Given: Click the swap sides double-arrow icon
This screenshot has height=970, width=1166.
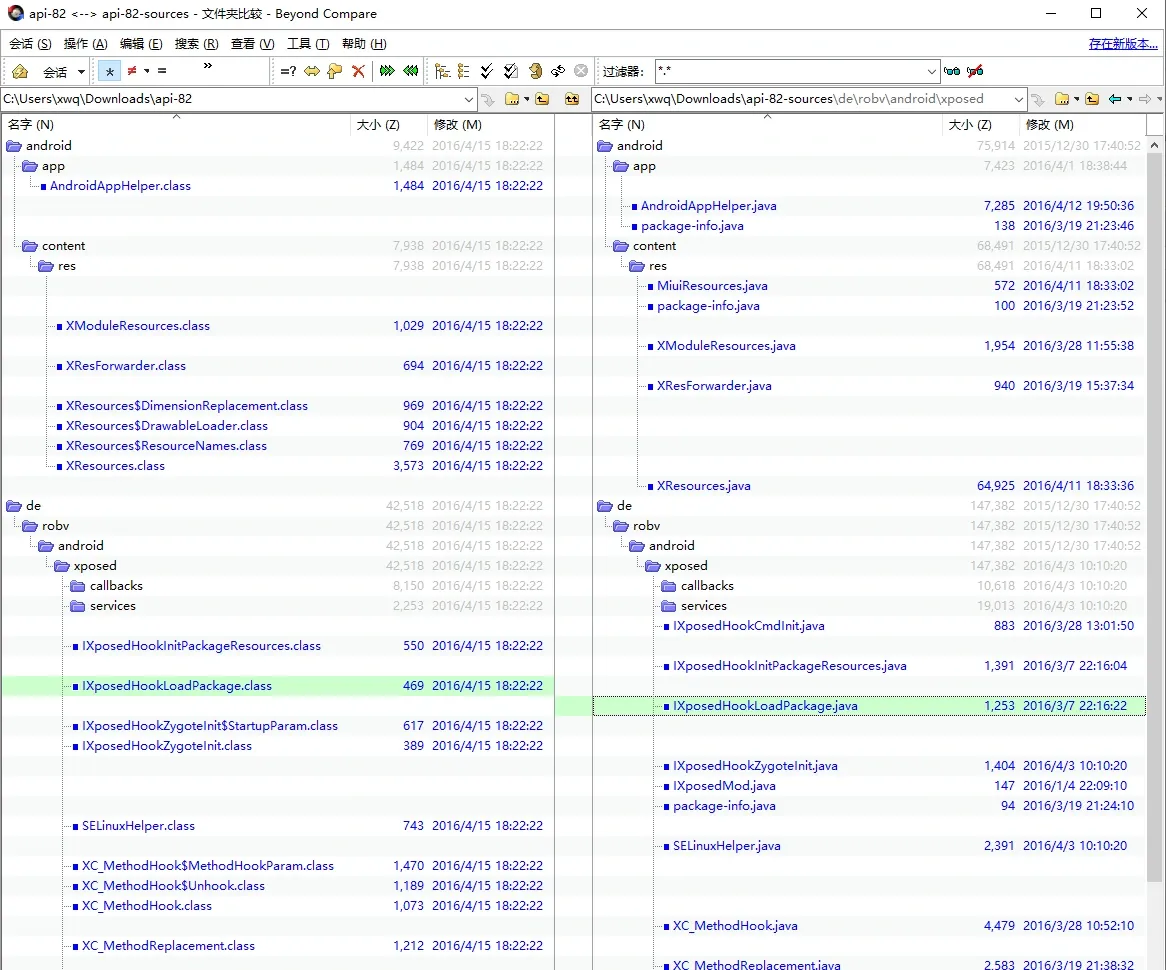Looking at the screenshot, I should (312, 71).
